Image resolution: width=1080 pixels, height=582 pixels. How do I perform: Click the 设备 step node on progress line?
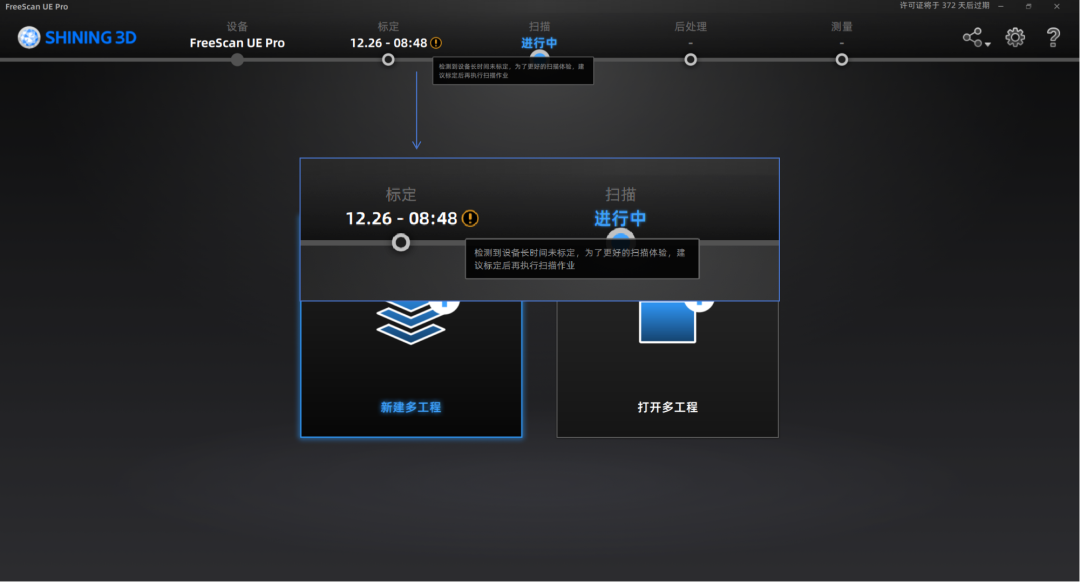(237, 60)
